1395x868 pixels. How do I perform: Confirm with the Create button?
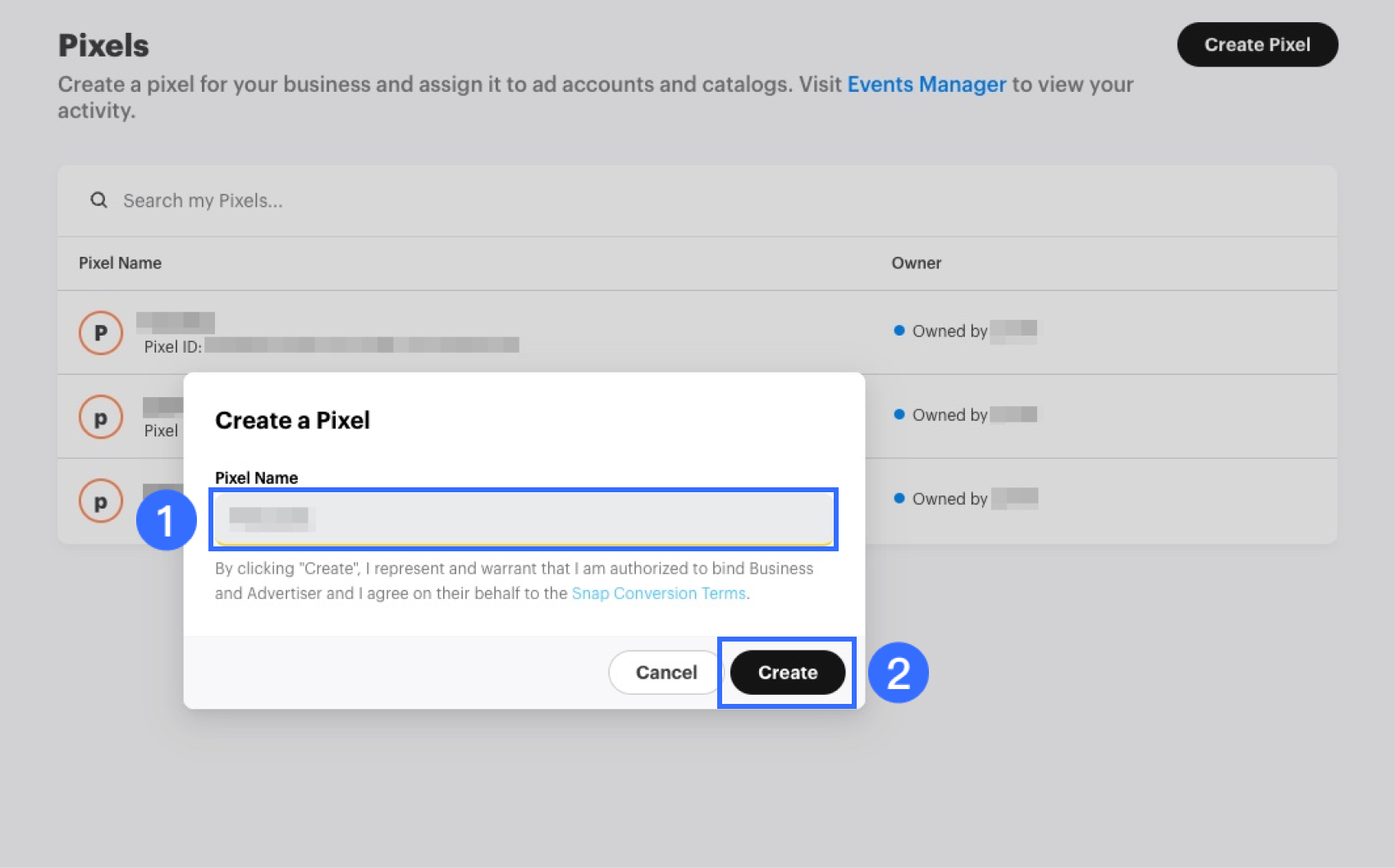(x=787, y=673)
